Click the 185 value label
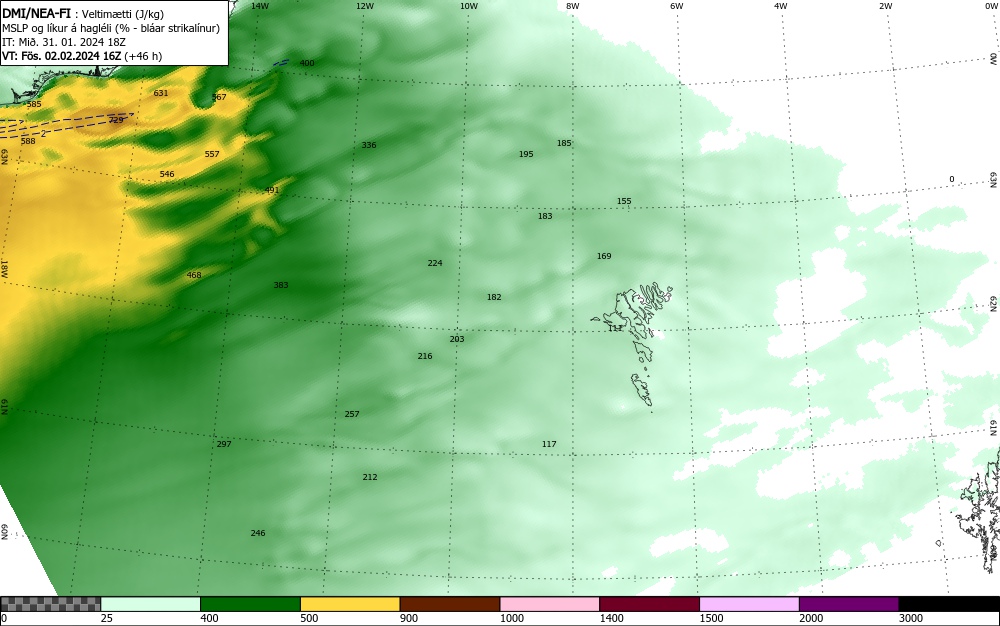This screenshot has width=1000, height=626. click(564, 143)
